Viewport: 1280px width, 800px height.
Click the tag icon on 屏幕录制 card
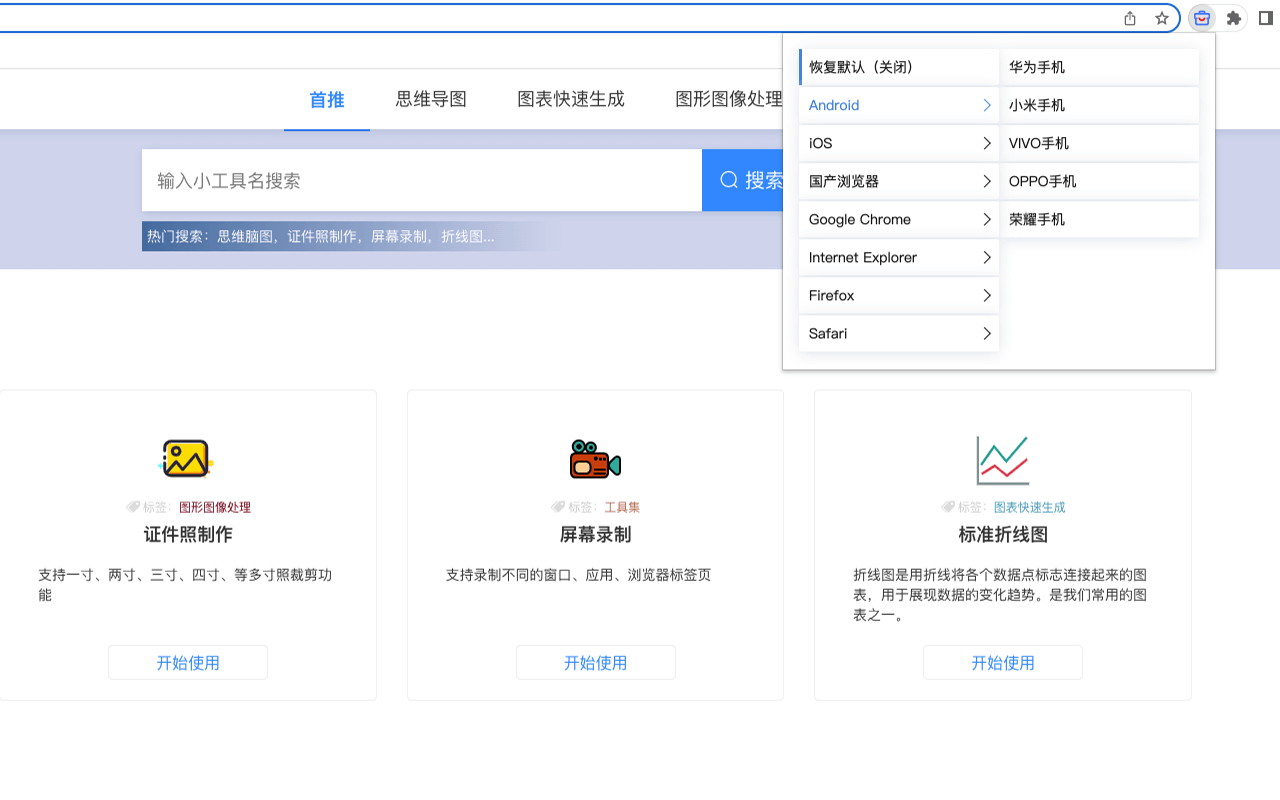pyautogui.click(x=558, y=507)
